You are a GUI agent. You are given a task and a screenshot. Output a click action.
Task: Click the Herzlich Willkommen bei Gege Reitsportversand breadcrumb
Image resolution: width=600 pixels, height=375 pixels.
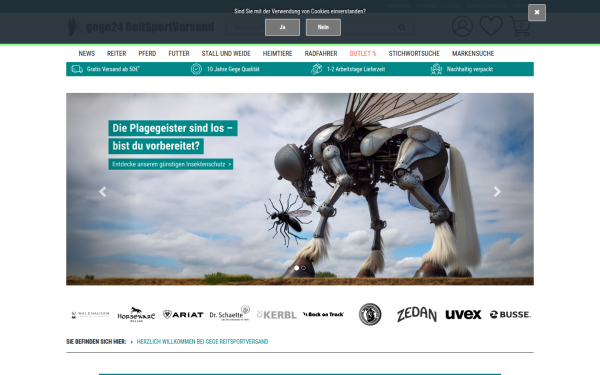pyautogui.click(x=202, y=342)
